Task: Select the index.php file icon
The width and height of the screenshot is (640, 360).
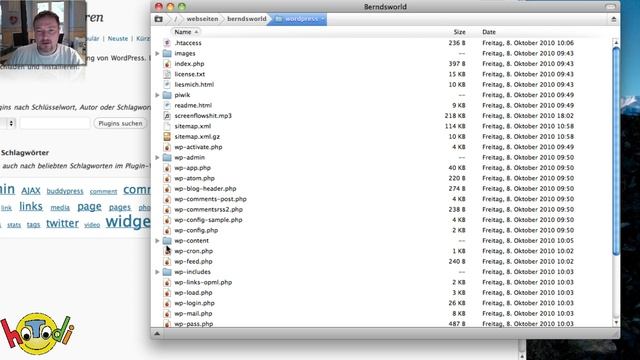Action: point(167,64)
